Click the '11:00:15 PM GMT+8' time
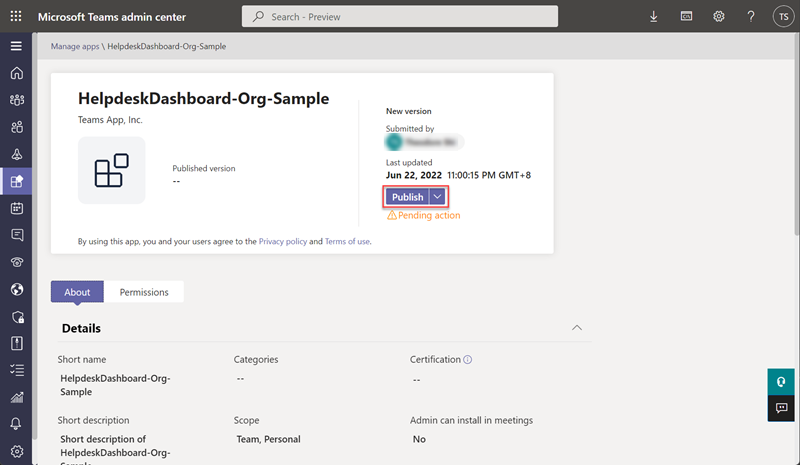This screenshot has height=465, width=800. click(x=489, y=175)
